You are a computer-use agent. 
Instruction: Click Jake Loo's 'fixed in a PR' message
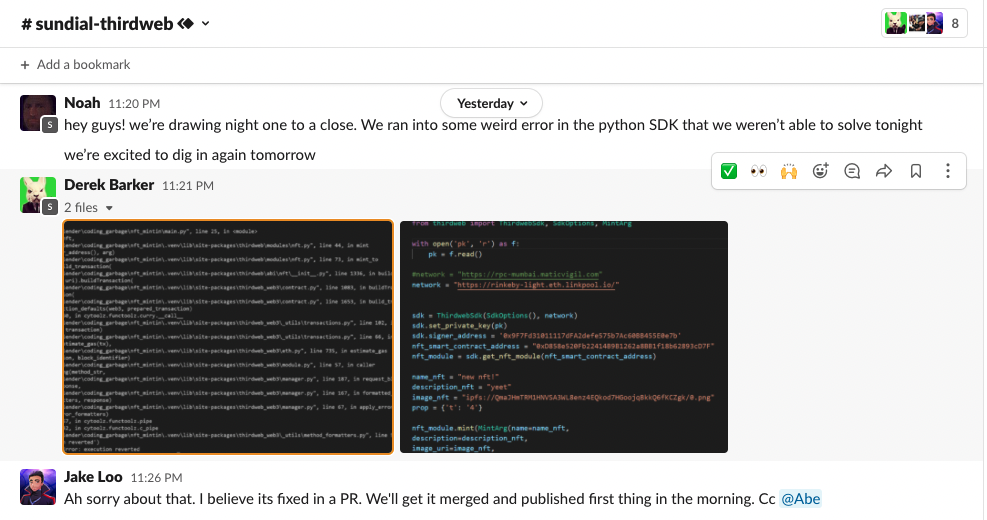pyautogui.click(x=442, y=499)
